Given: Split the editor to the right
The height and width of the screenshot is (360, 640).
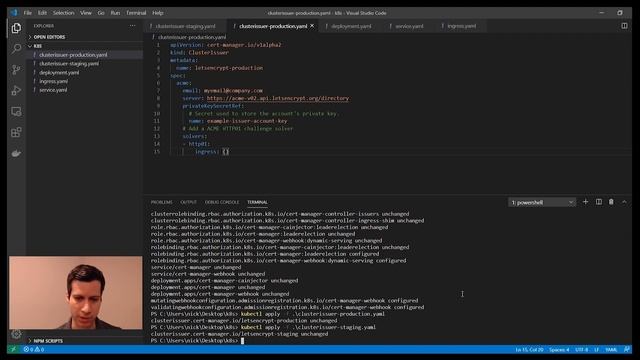Looking at the screenshot, I should 624,26.
